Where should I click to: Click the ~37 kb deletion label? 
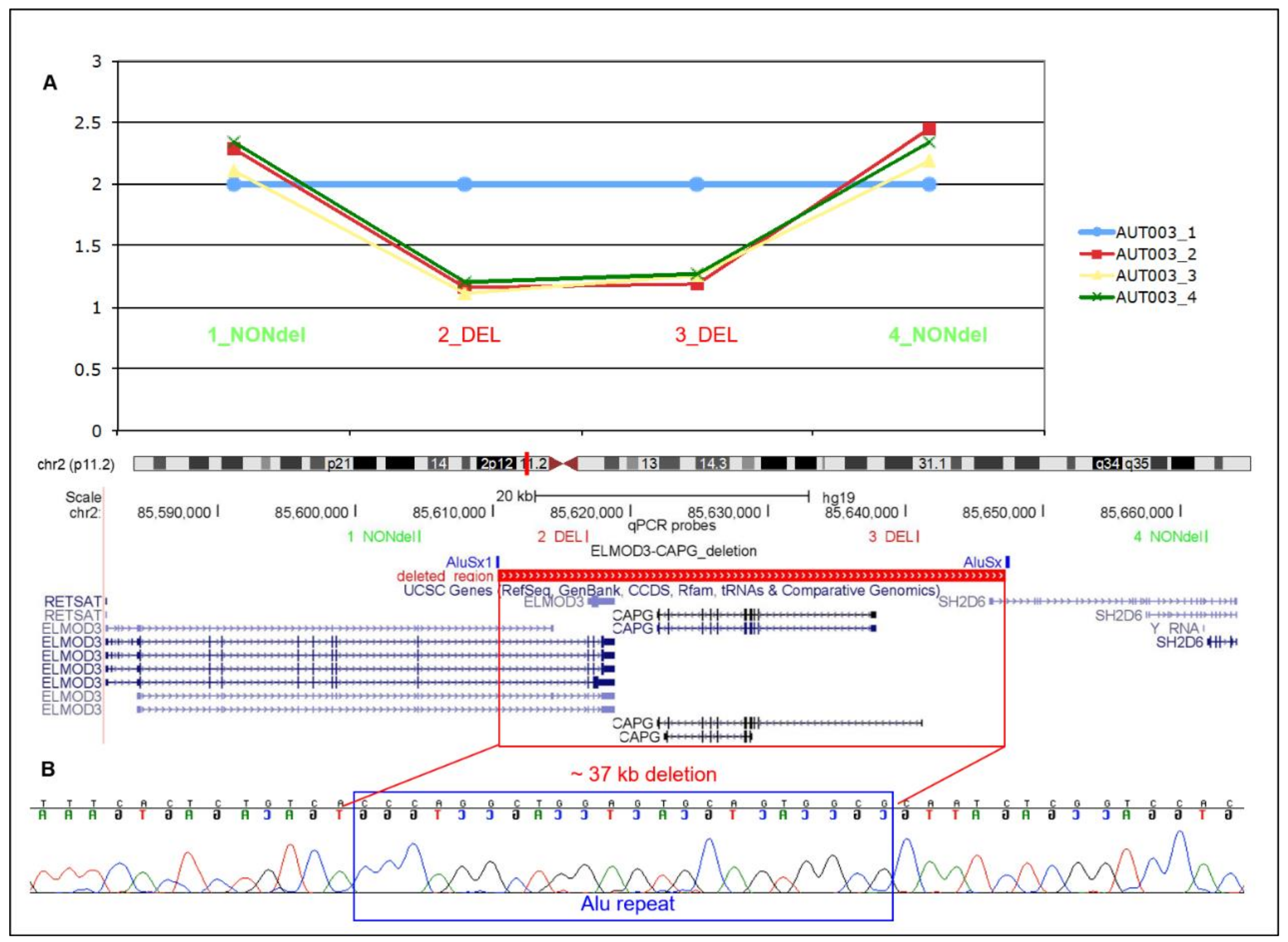(643, 774)
